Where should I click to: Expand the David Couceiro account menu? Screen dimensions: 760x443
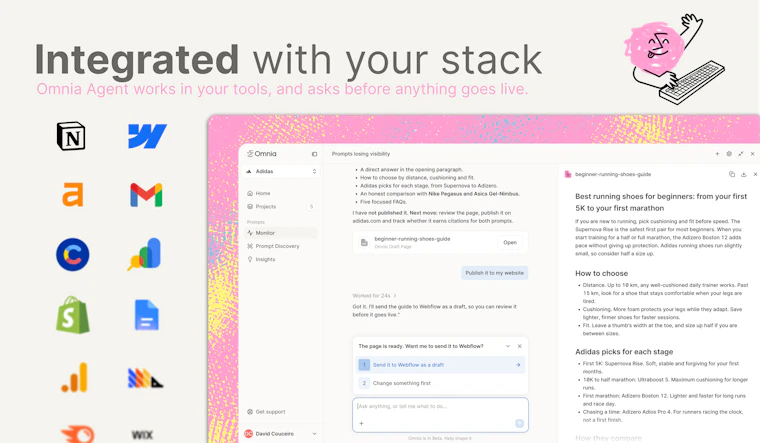tap(315, 434)
